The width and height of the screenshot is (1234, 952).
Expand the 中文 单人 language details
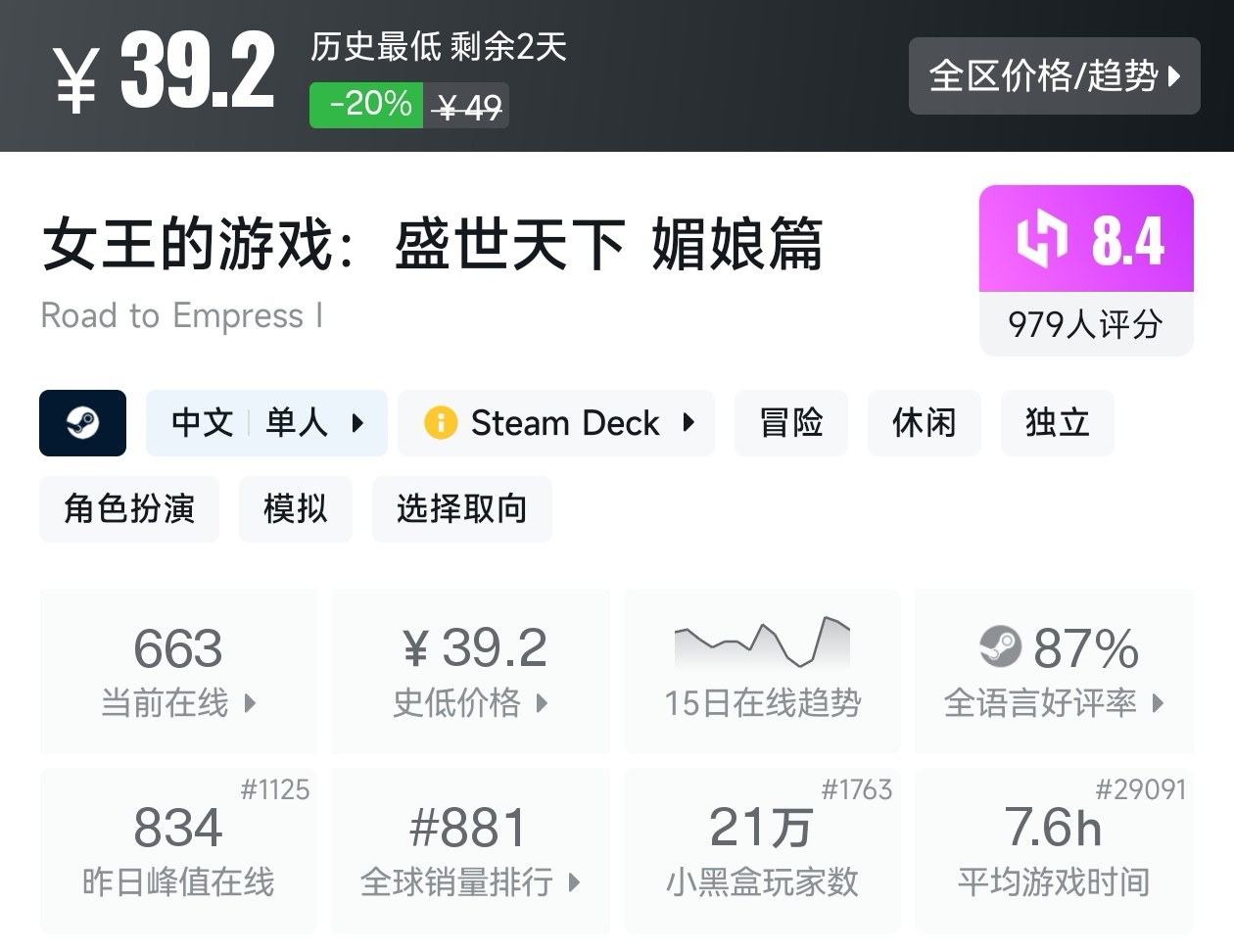click(x=266, y=423)
